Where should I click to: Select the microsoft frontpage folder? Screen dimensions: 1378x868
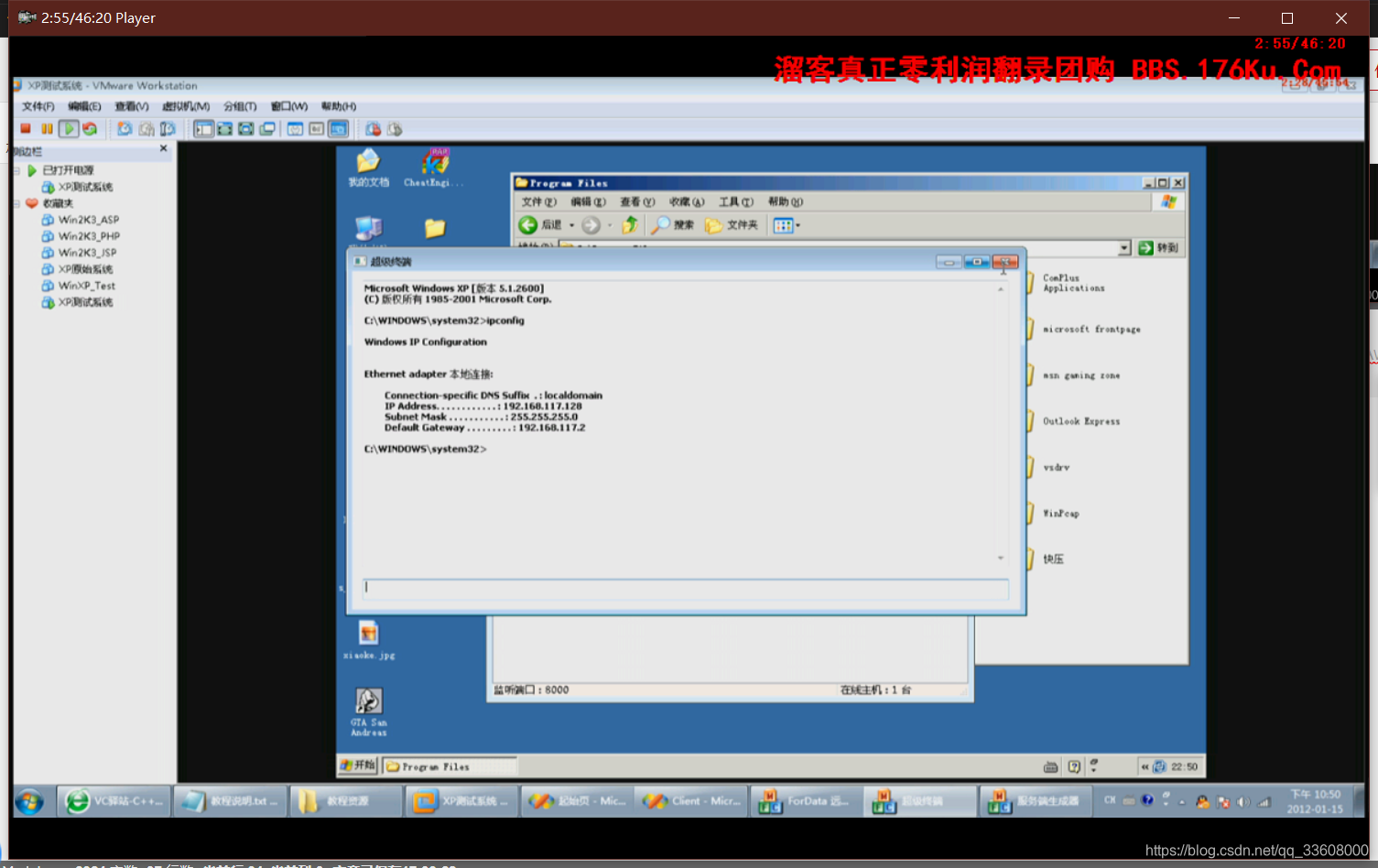pyautogui.click(x=1090, y=329)
